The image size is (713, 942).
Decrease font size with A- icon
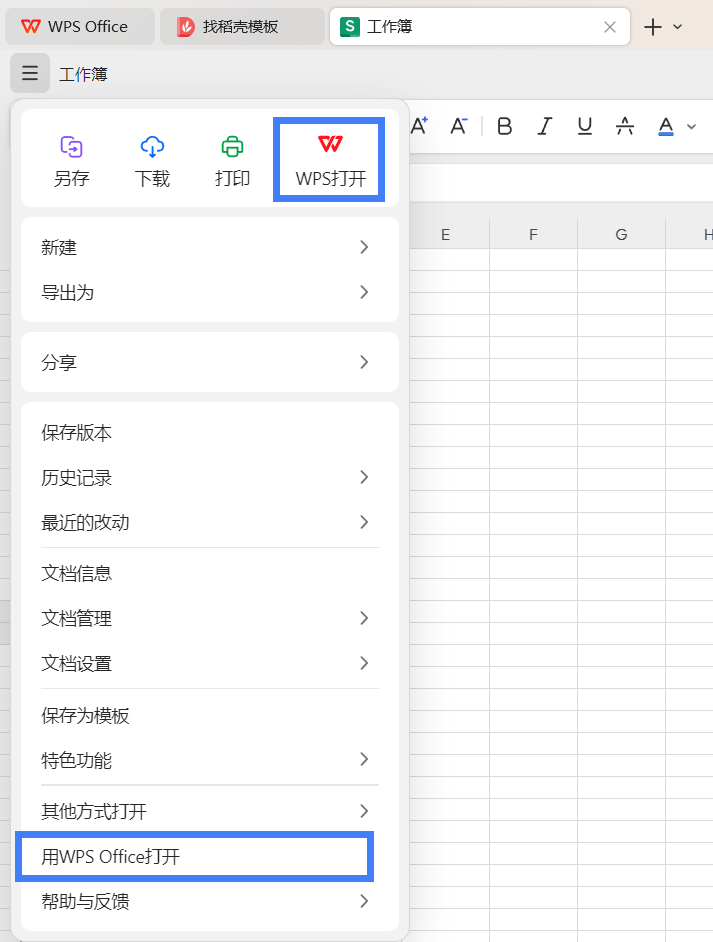(x=458, y=126)
